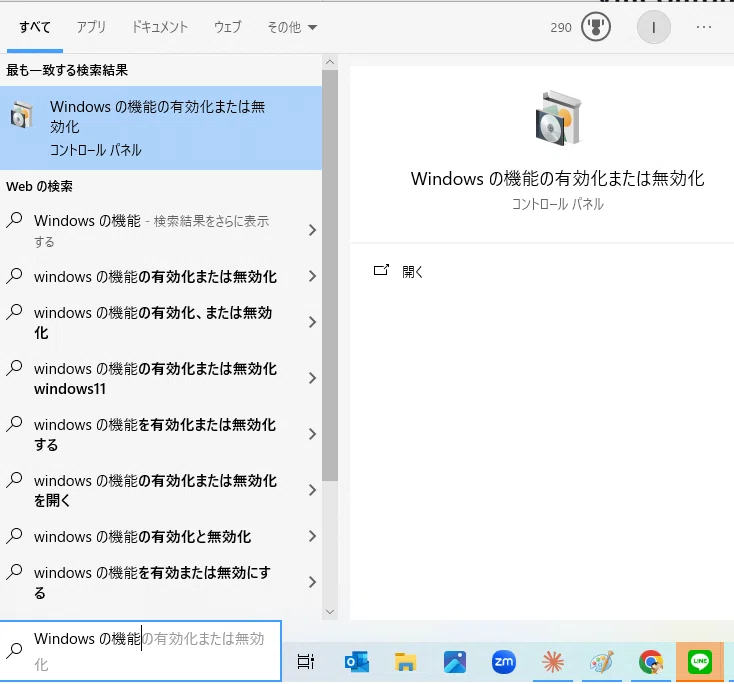The width and height of the screenshot is (734, 684).
Task: Open the その他 dropdown
Action: point(292,27)
